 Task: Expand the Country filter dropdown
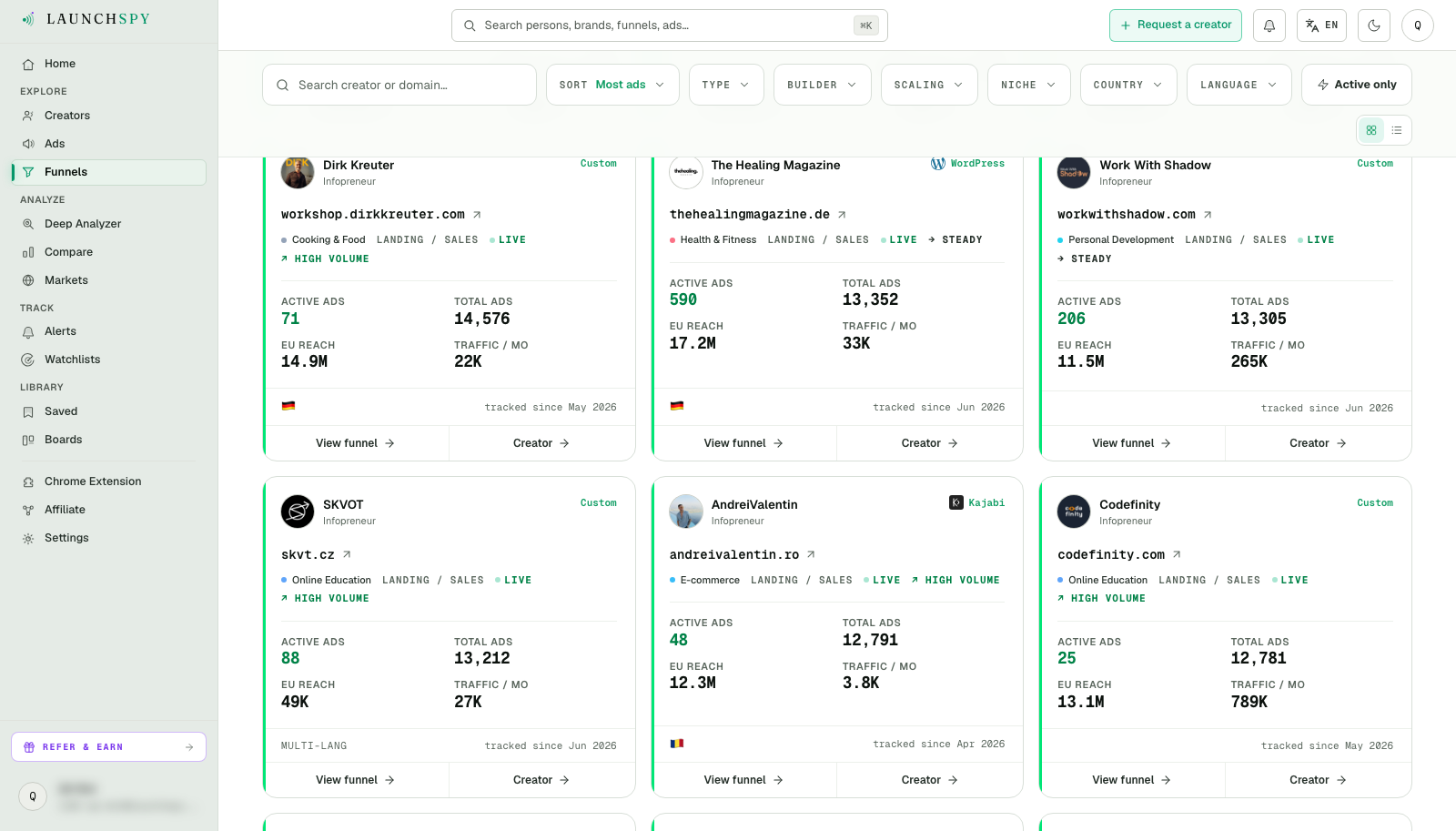point(1128,85)
